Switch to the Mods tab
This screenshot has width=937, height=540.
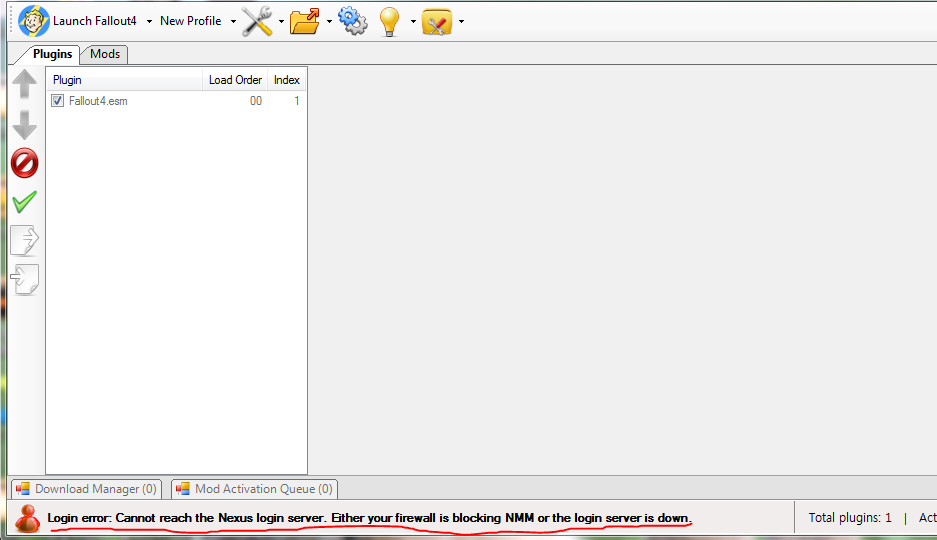pos(105,54)
